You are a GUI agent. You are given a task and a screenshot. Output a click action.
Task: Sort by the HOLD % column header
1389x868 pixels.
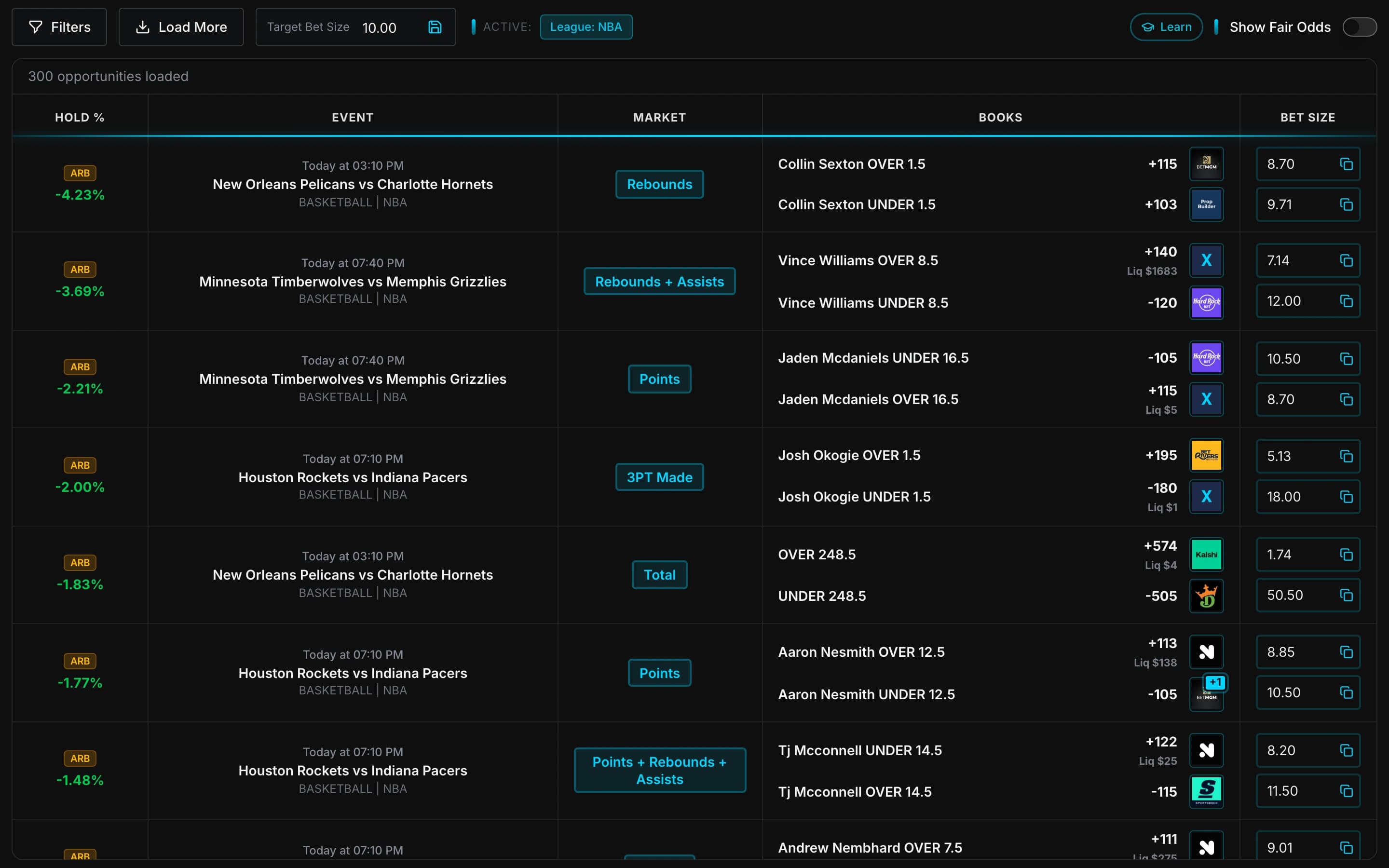pos(80,117)
